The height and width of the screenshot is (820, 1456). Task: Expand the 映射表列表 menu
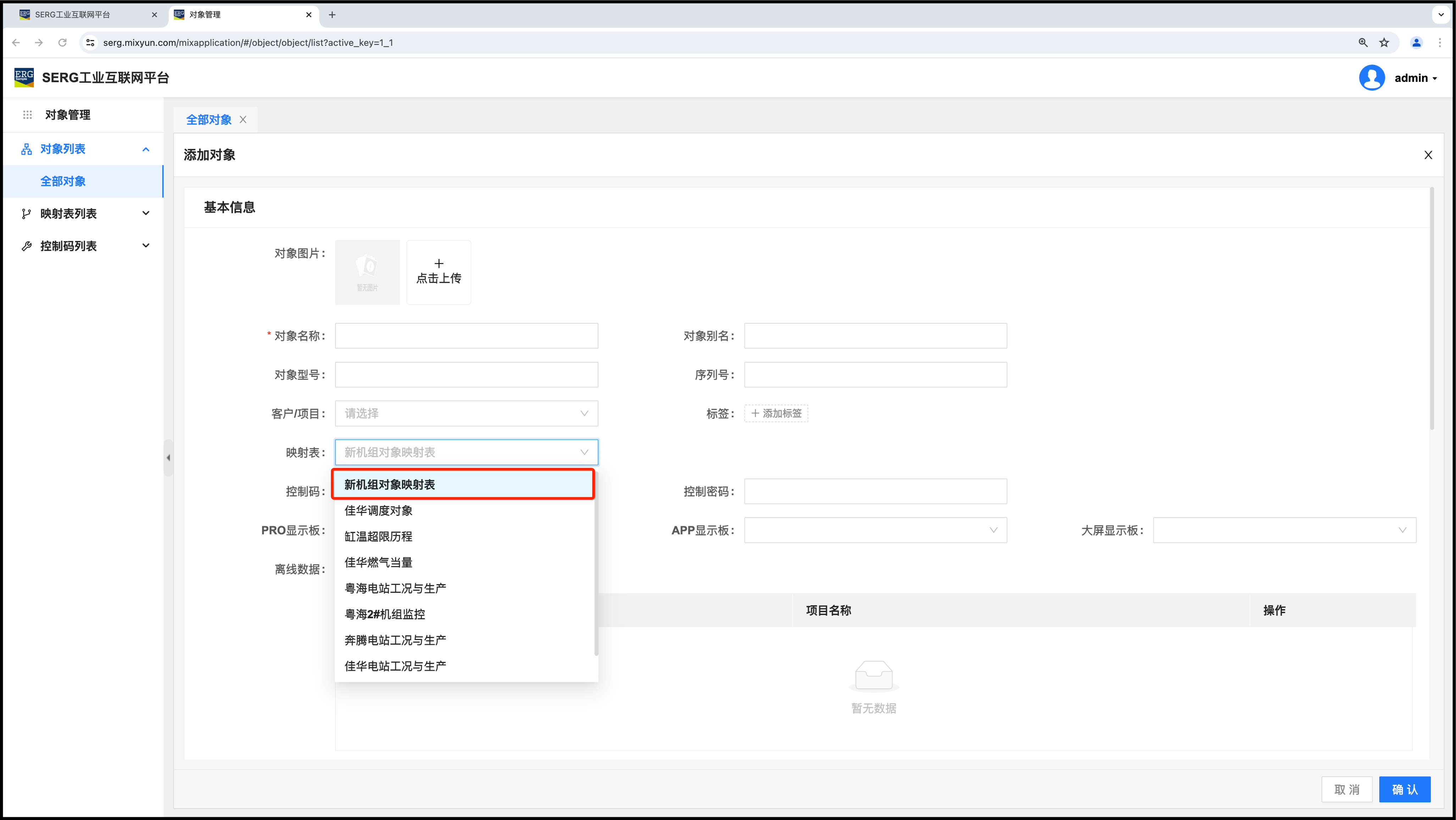[x=146, y=214]
